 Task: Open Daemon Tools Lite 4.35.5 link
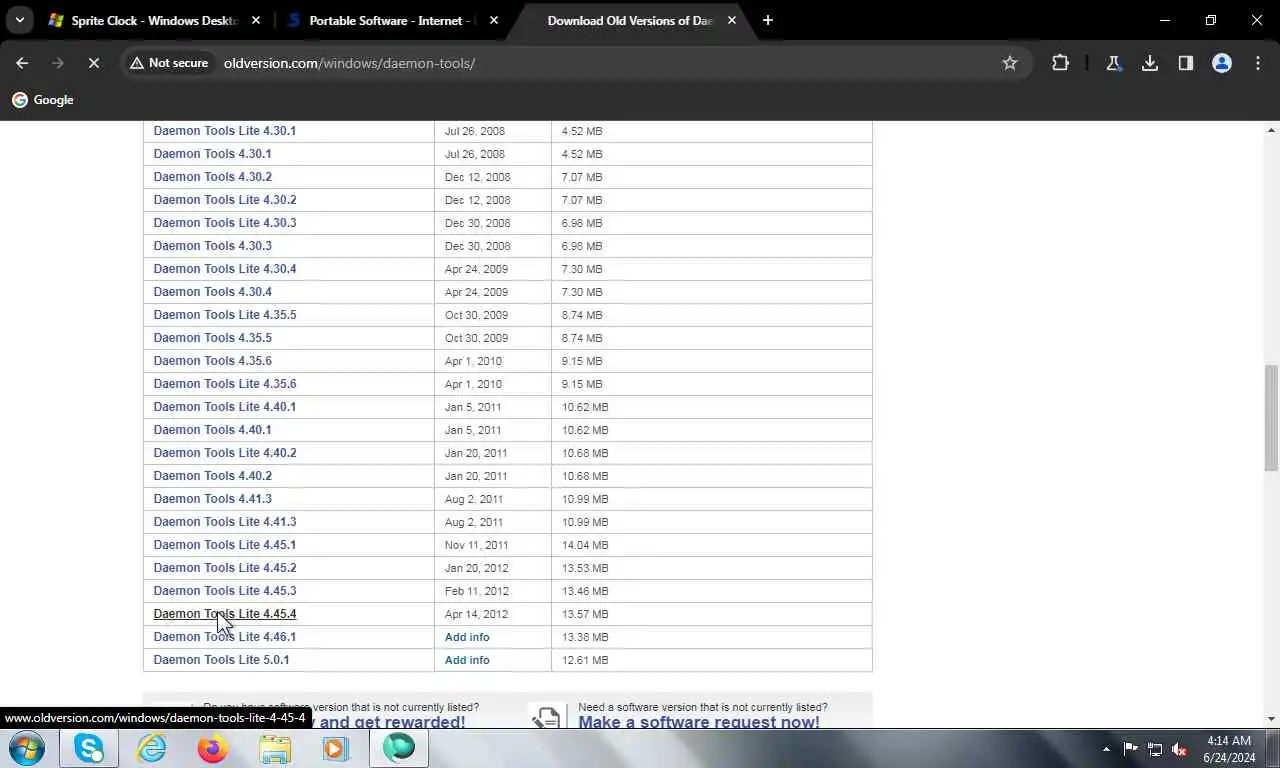(x=225, y=315)
